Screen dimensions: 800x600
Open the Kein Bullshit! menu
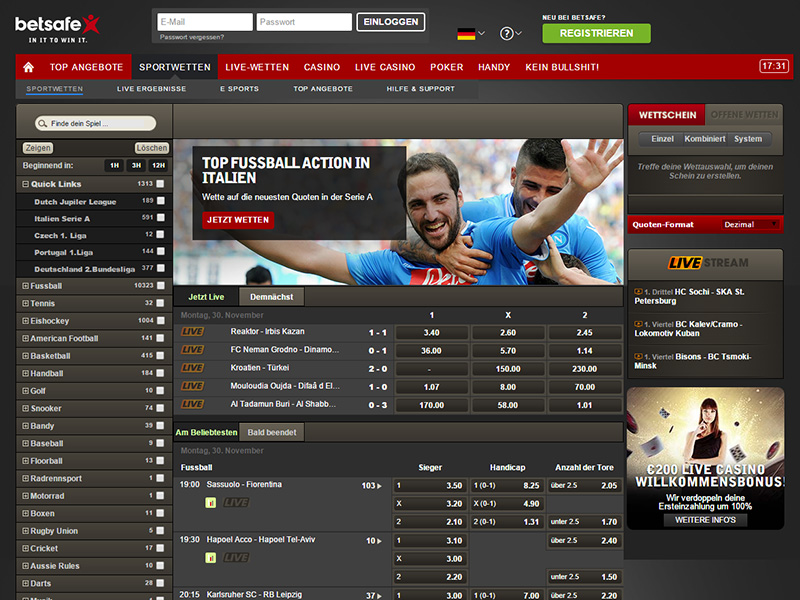pyautogui.click(x=562, y=67)
